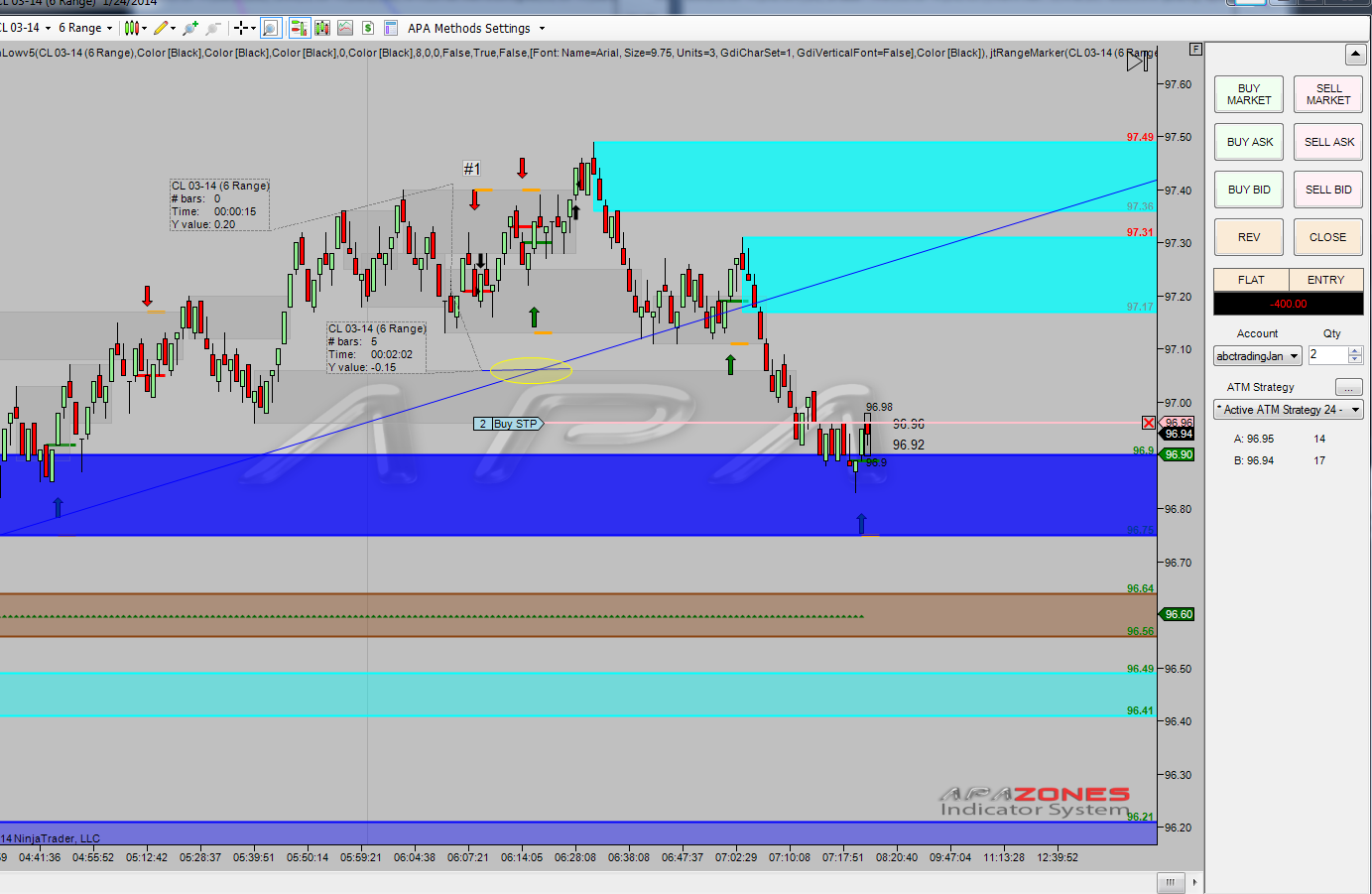
Task: Click the FLAT position label
Action: click(x=1251, y=280)
